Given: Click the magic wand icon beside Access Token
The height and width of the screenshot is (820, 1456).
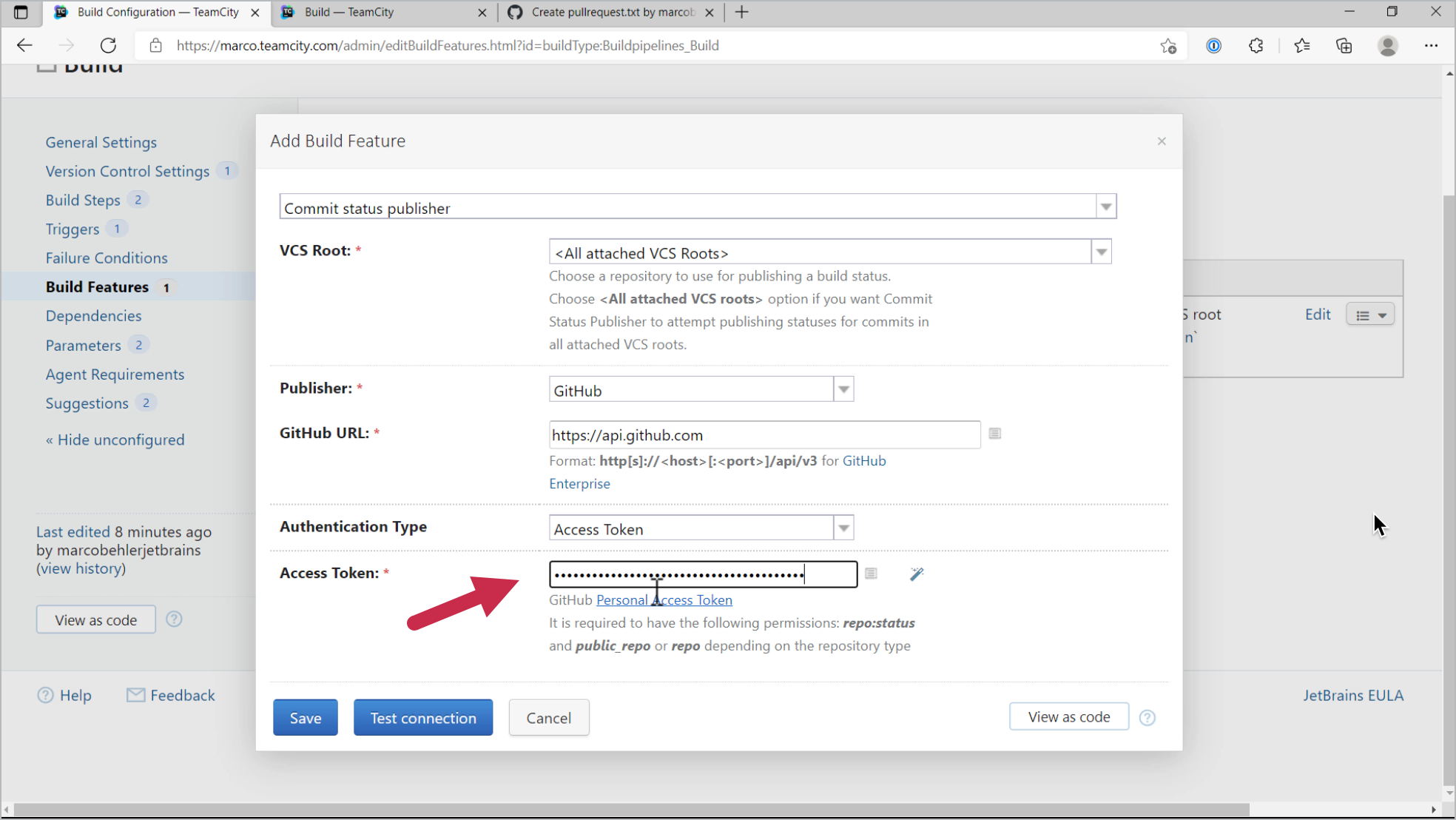Looking at the screenshot, I should 917,574.
